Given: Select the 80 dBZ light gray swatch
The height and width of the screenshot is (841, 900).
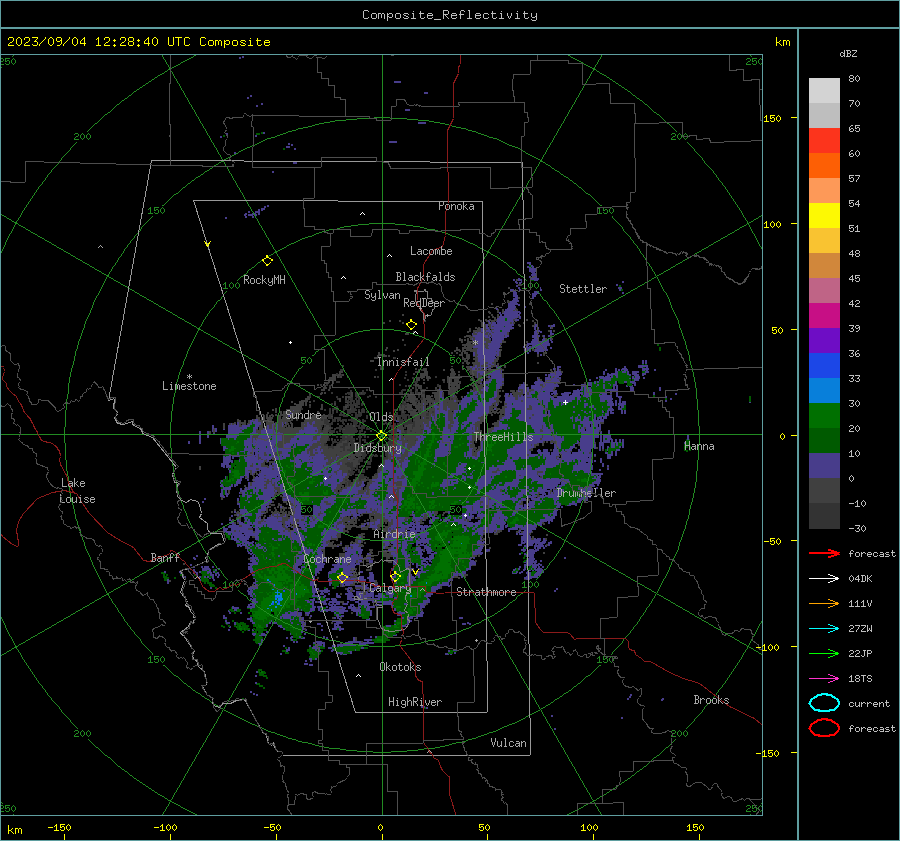Looking at the screenshot, I should [824, 90].
